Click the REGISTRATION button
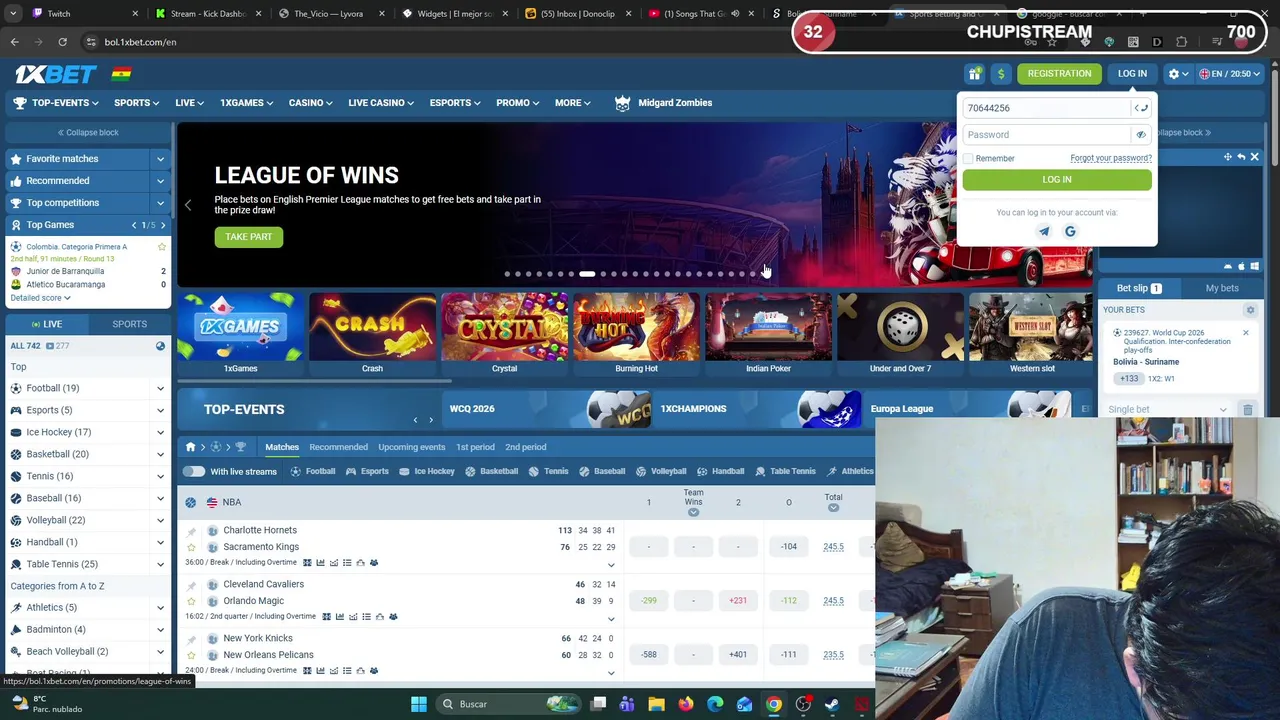This screenshot has height=720, width=1280. 1059,74
